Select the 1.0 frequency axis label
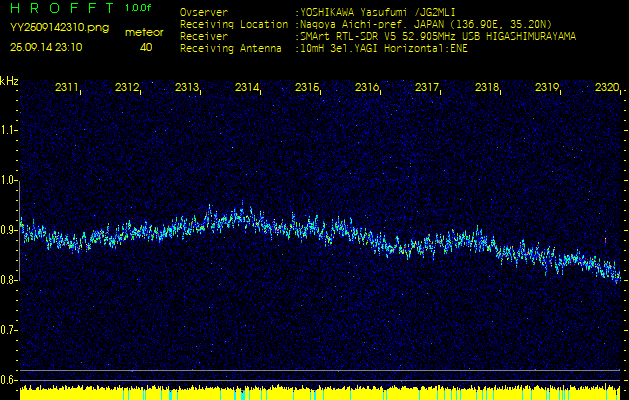Viewport: 629px width, 400px height. [9, 180]
